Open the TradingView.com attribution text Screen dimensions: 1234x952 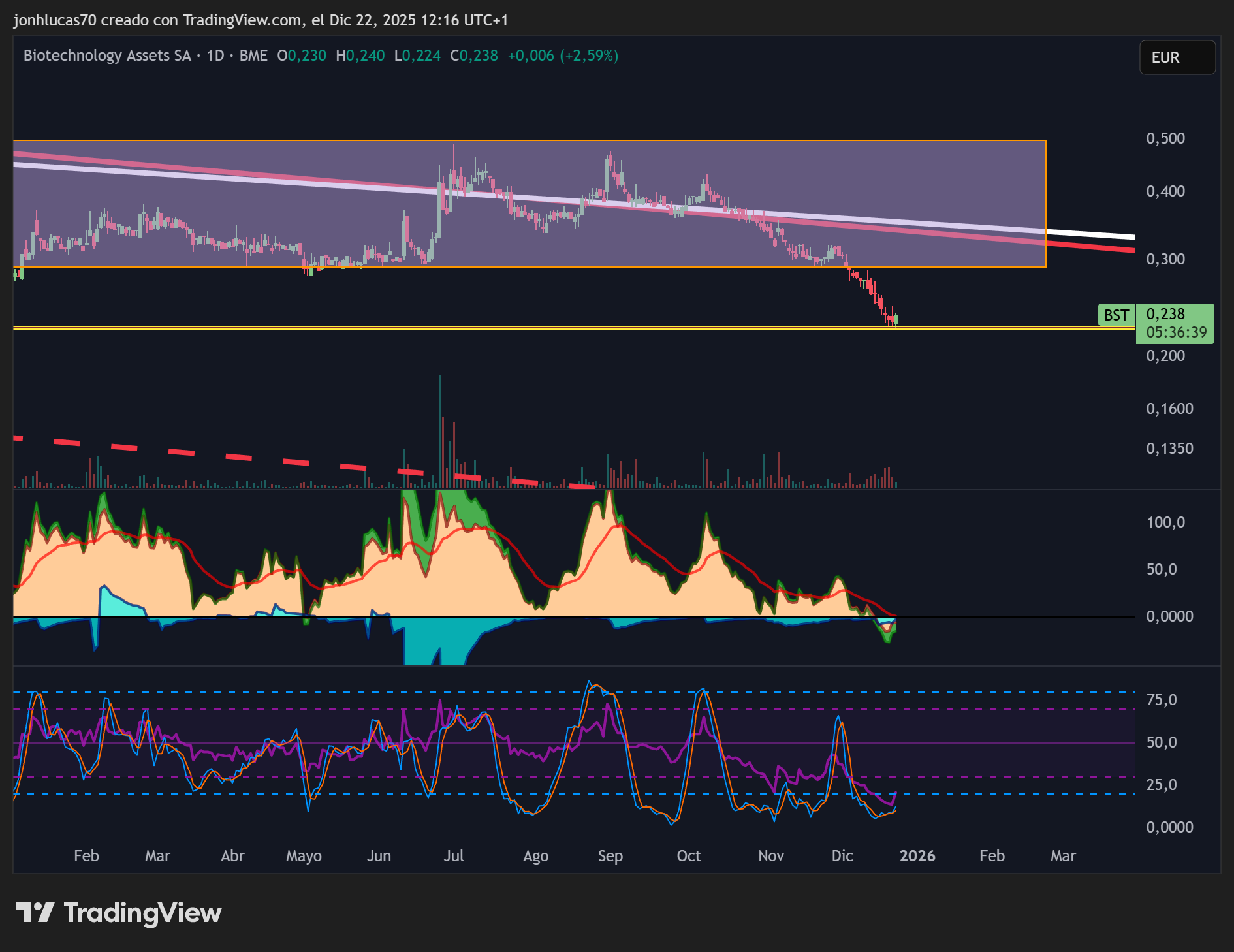click(242, 20)
